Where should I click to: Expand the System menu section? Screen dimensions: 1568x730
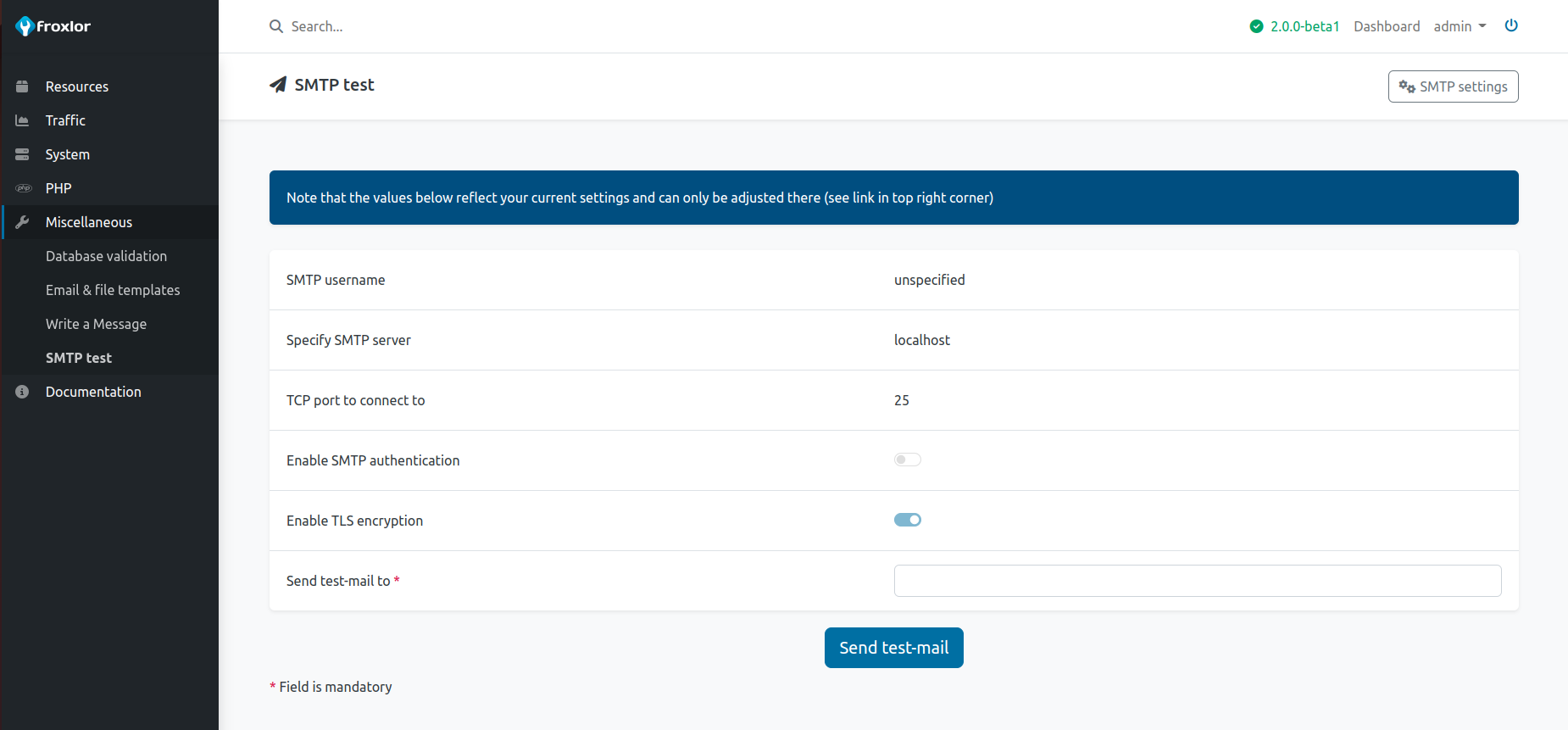pyautogui.click(x=68, y=154)
